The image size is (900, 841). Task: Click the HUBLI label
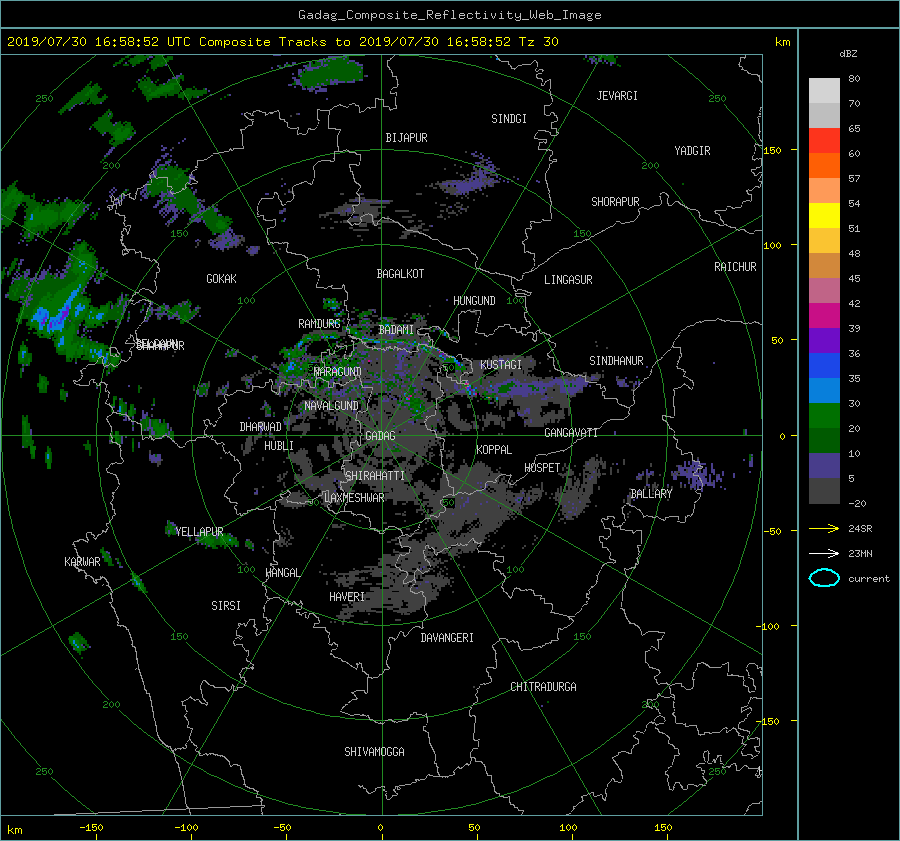(x=279, y=446)
